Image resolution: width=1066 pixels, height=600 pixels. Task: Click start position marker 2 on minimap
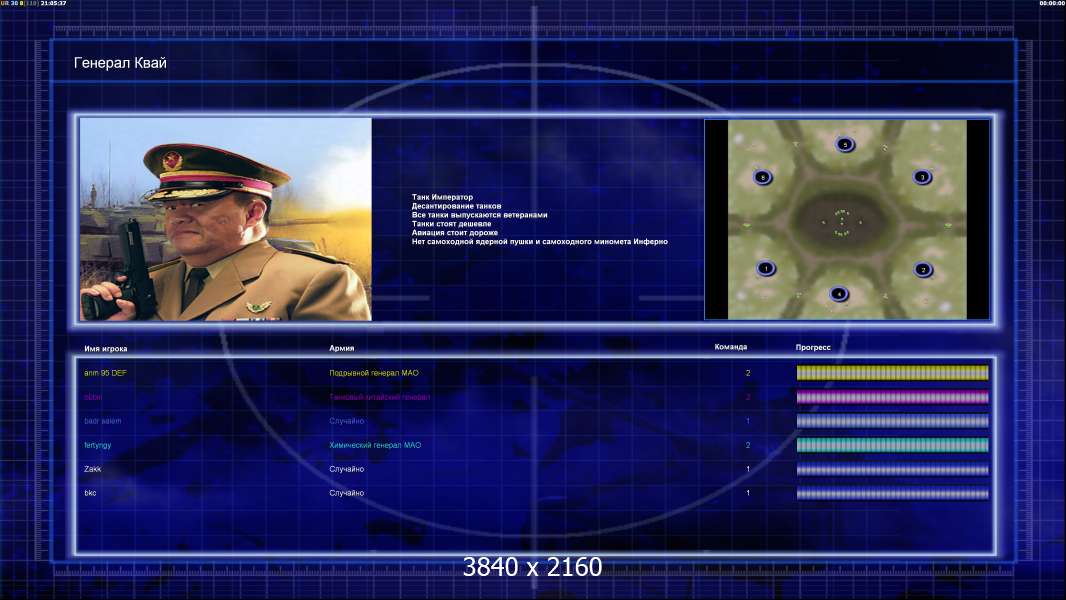click(923, 270)
